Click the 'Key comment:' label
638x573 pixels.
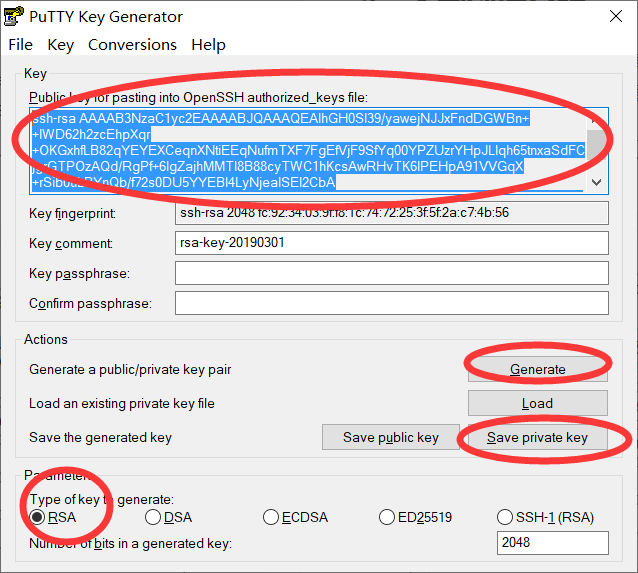click(x=71, y=244)
